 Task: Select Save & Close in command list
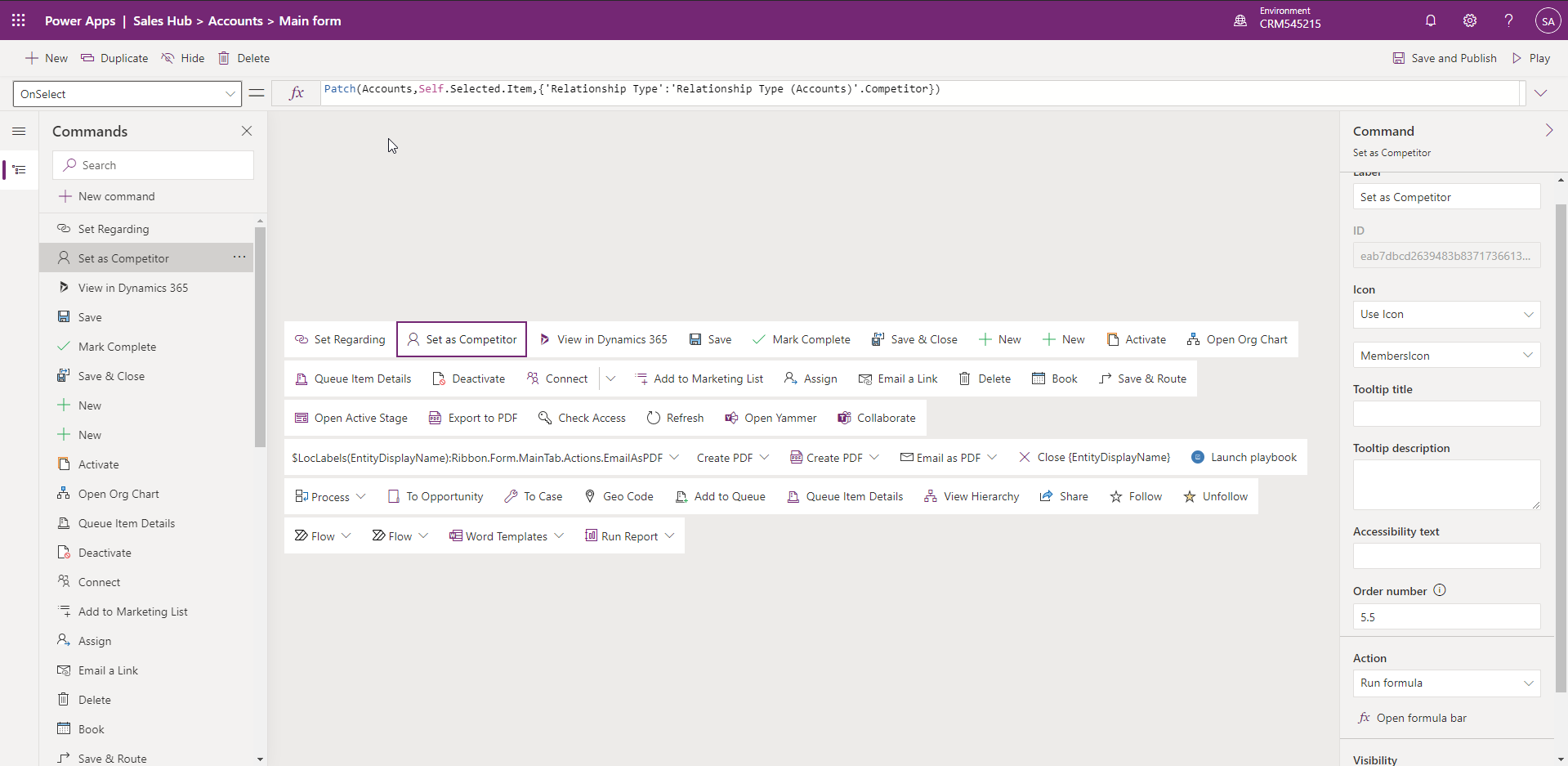[146, 376]
